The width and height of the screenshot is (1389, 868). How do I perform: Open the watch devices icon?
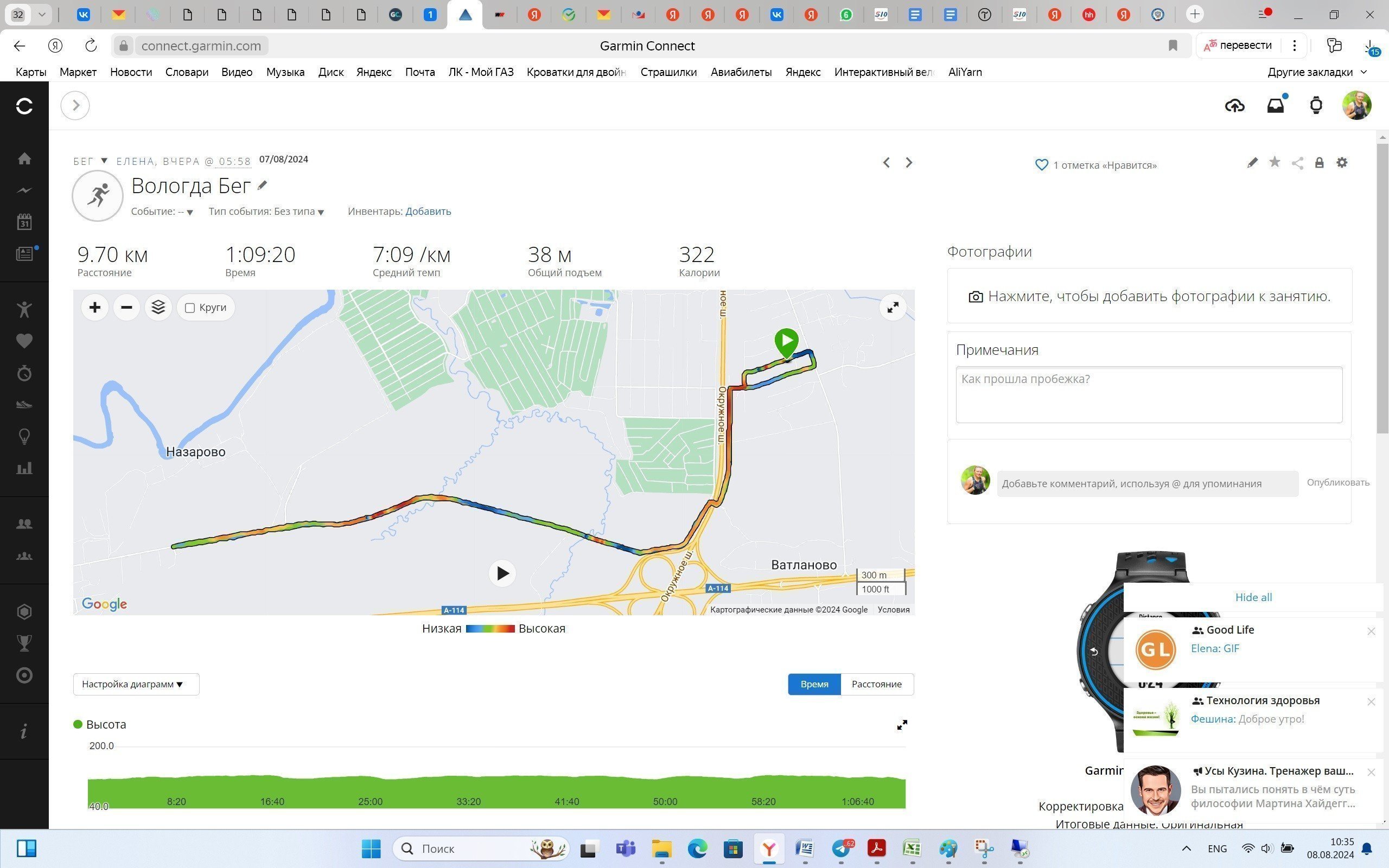point(1316,106)
